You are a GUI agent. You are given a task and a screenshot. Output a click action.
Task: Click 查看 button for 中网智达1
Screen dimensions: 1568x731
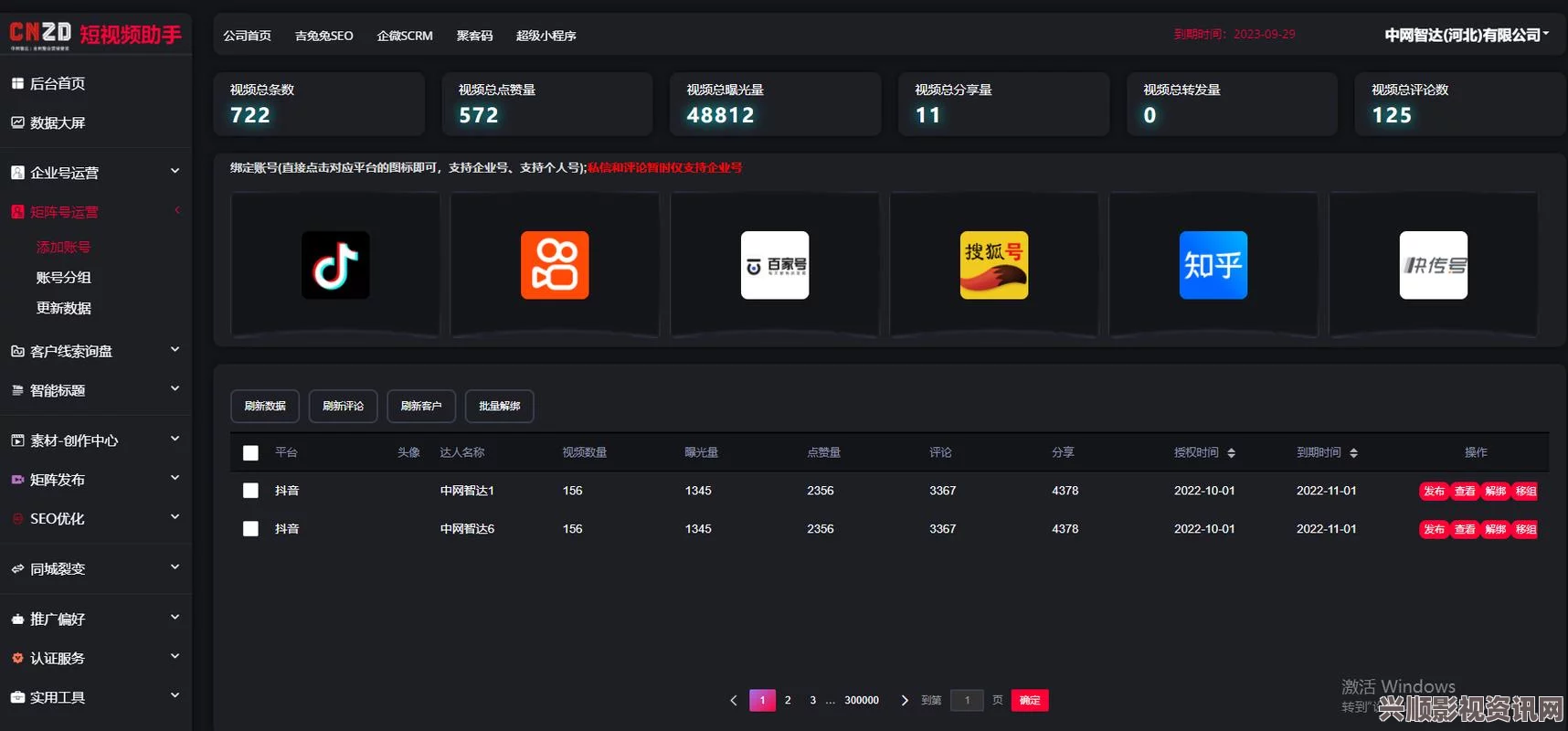pos(1465,492)
